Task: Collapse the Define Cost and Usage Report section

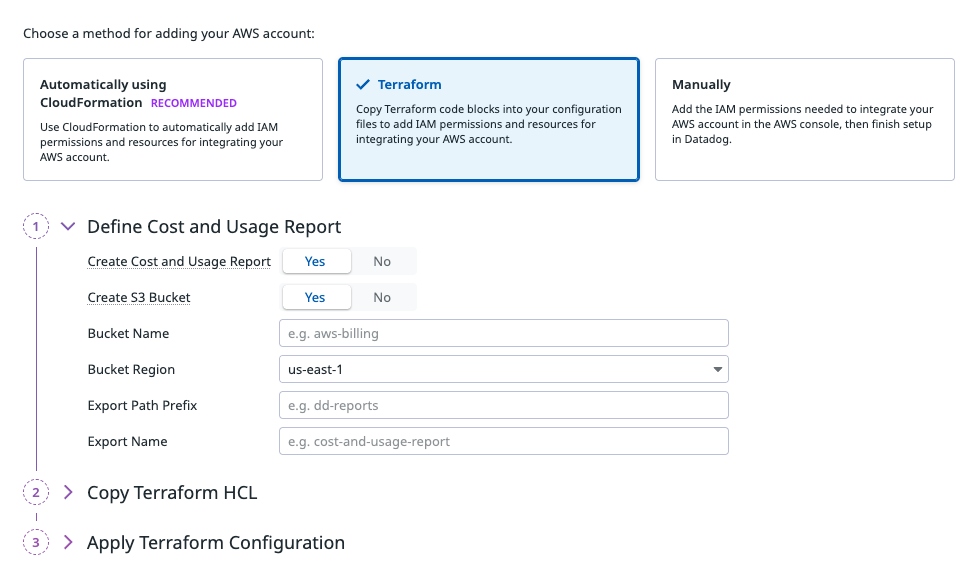Action: pyautogui.click(x=68, y=227)
